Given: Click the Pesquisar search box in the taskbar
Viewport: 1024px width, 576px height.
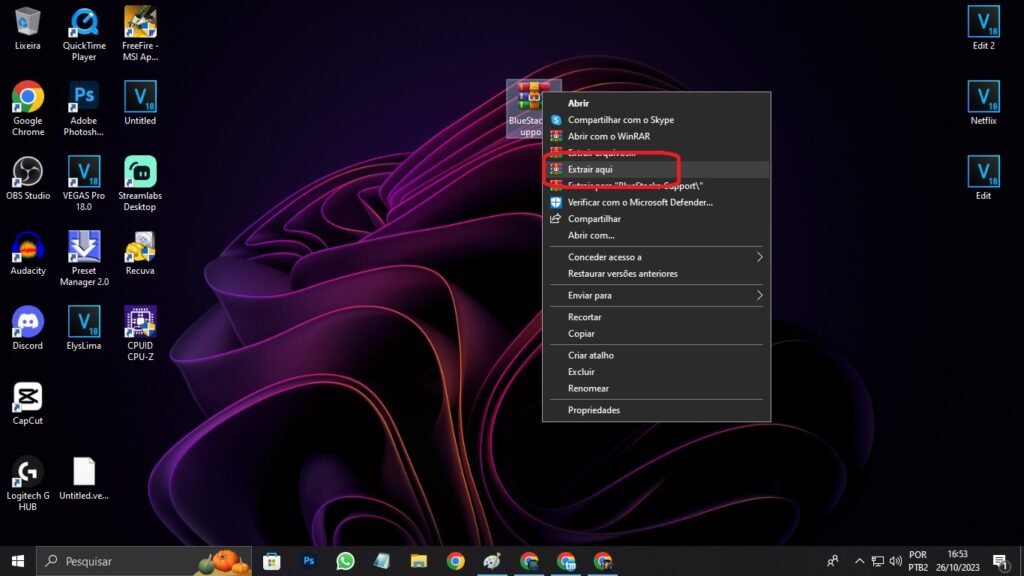Looking at the screenshot, I should click(x=130, y=561).
